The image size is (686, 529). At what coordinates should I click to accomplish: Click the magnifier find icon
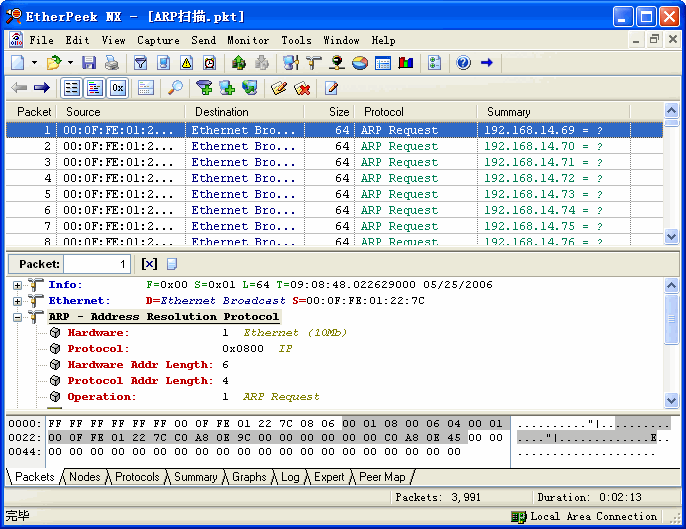(x=175, y=88)
